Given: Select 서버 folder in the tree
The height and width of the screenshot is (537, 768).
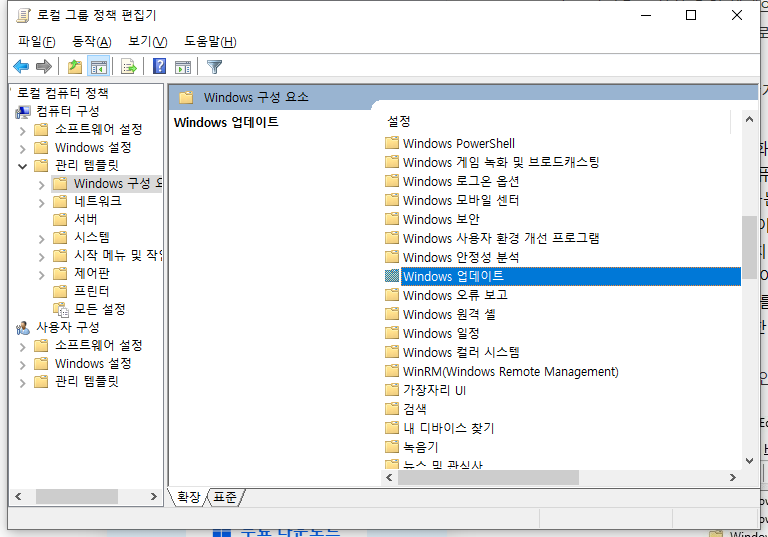Looking at the screenshot, I should [86, 219].
